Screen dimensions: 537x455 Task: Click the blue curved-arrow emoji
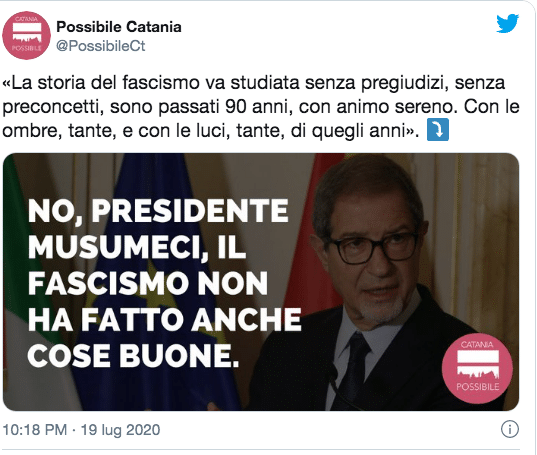[x=438, y=130]
